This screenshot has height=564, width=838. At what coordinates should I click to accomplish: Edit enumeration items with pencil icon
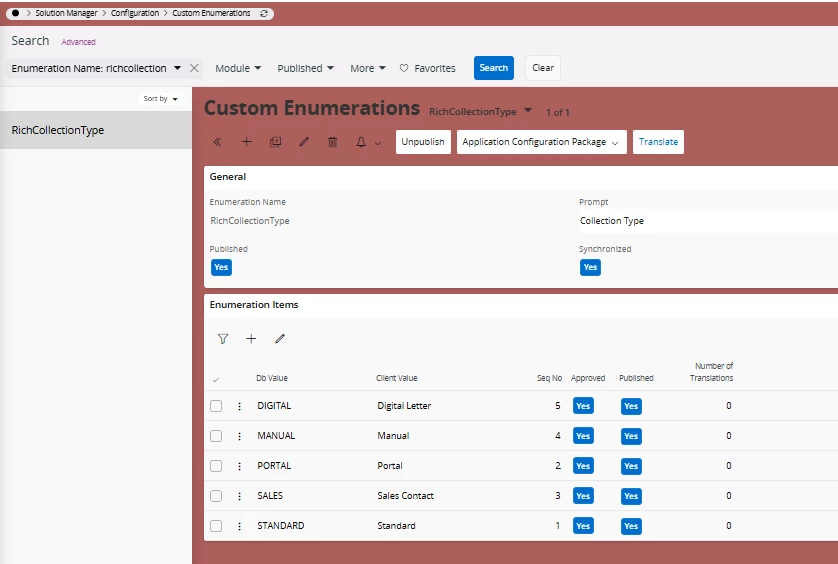click(x=280, y=338)
